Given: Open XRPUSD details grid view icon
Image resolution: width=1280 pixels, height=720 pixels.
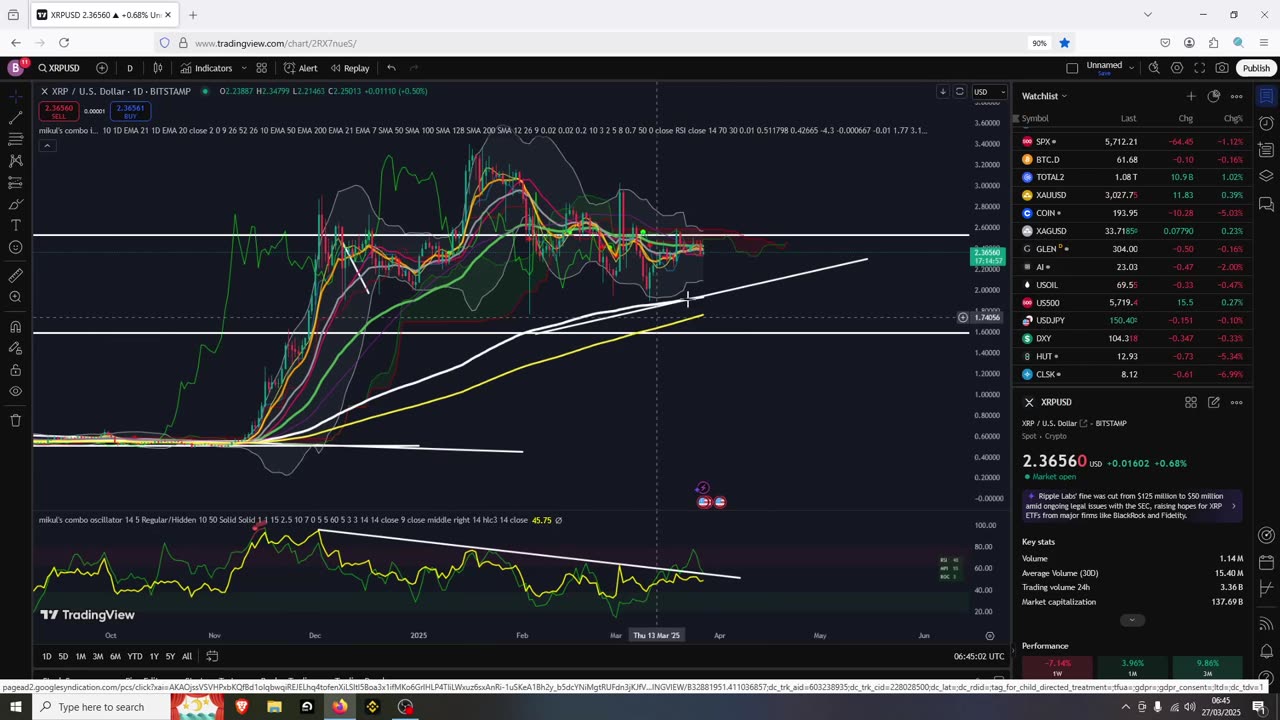Looking at the screenshot, I should point(1190,402).
